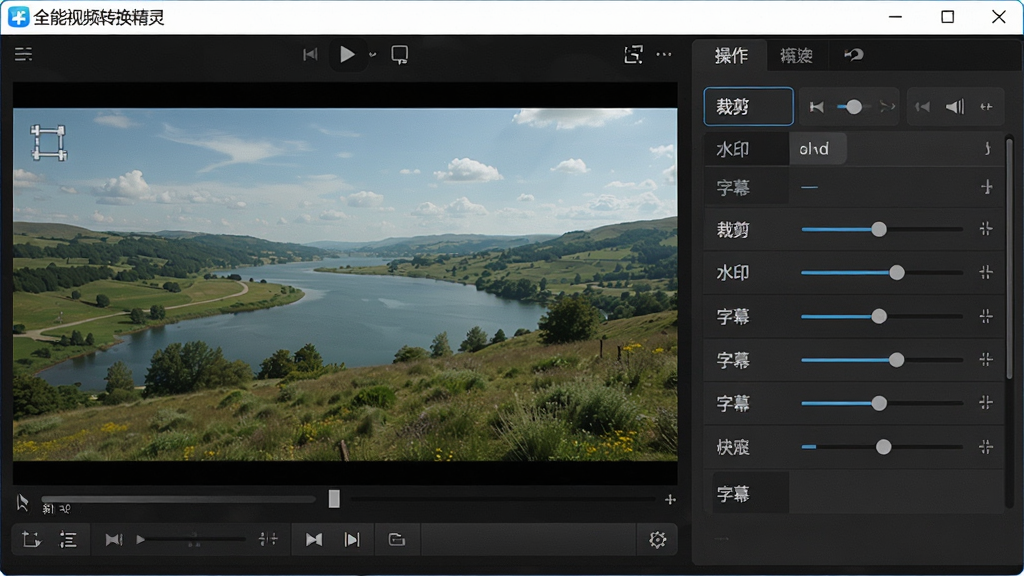Screen dimensions: 1024x576
Task: Open the tab next to 操作
Action: 796,56
